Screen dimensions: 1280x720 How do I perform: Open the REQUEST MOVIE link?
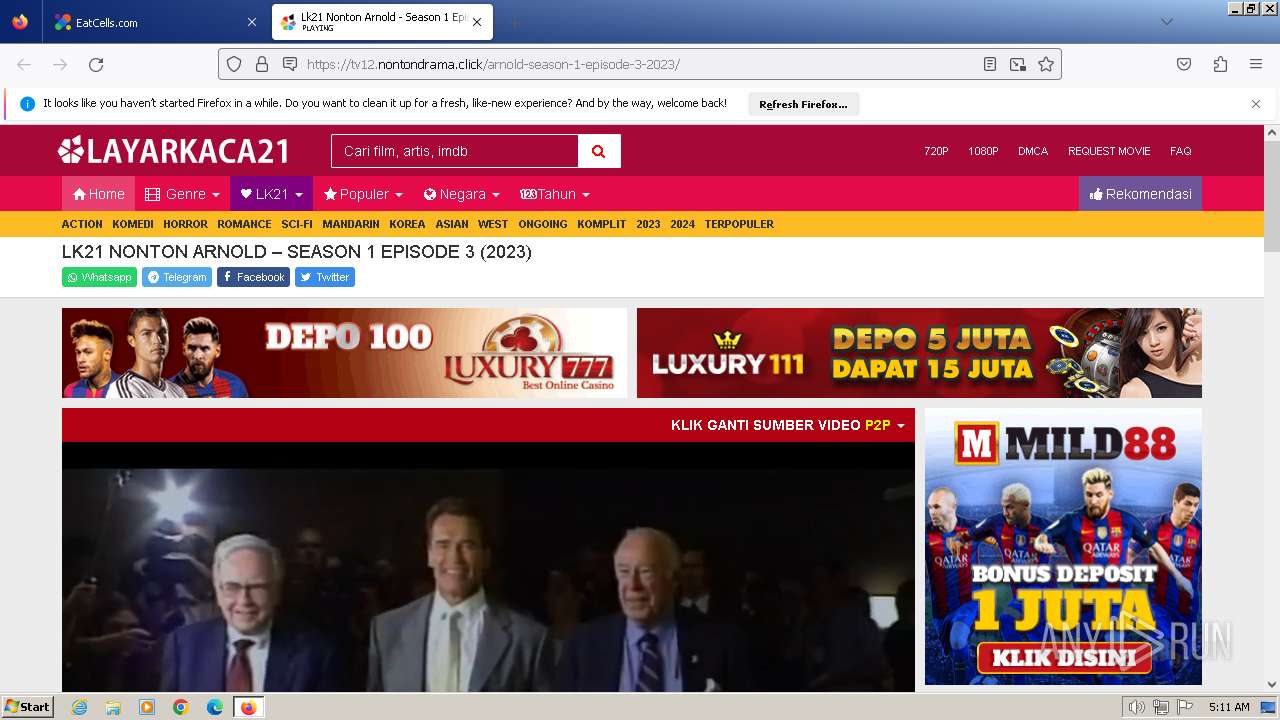coord(1109,151)
